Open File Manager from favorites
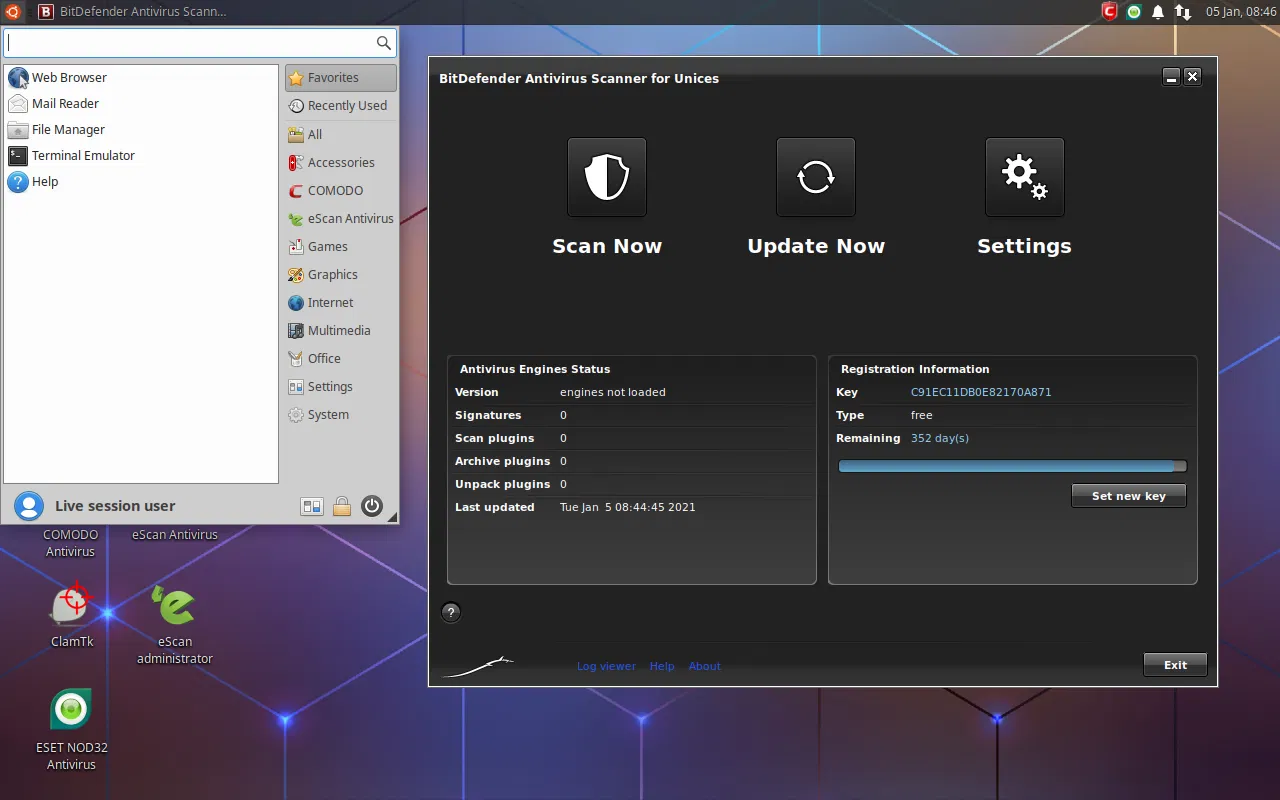Viewport: 1280px width, 800px height. click(x=141, y=129)
